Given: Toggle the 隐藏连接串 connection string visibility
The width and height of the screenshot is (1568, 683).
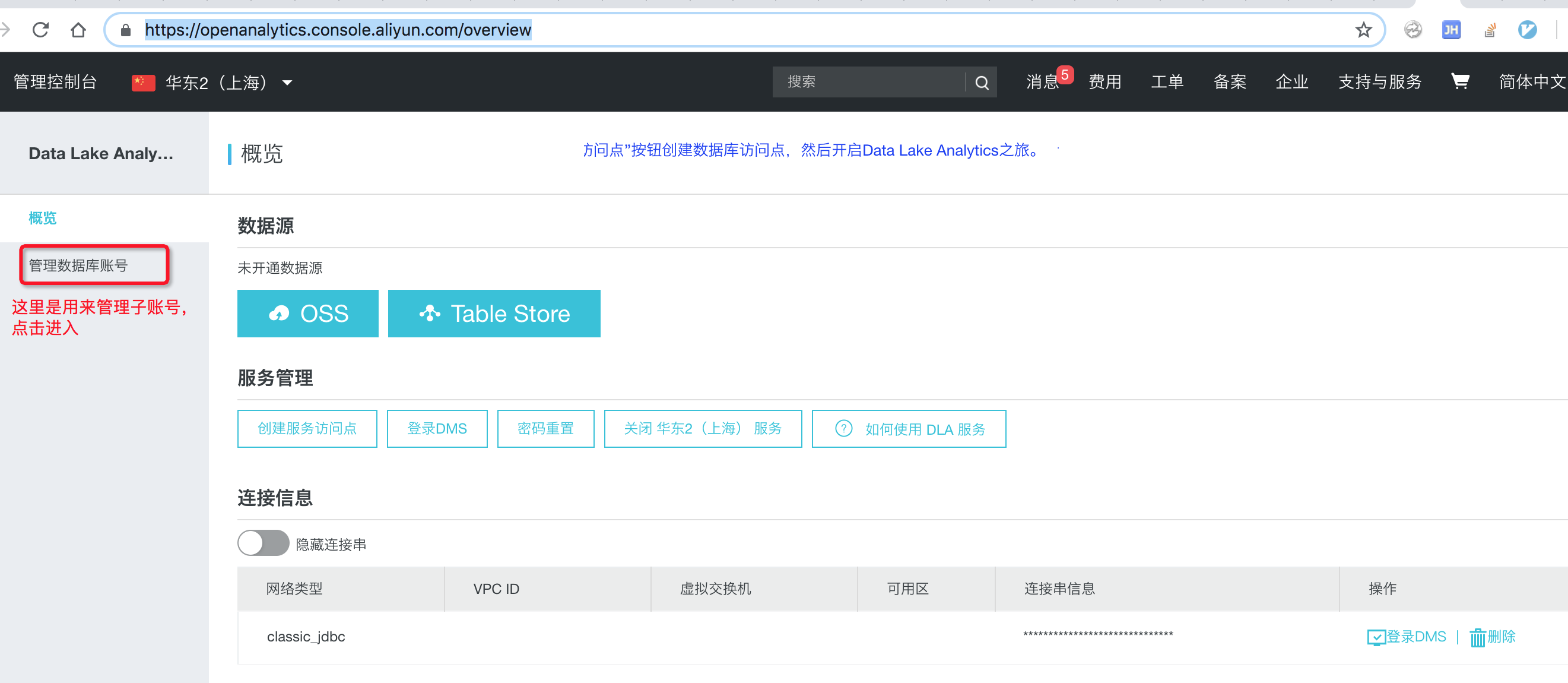Looking at the screenshot, I should click(262, 544).
